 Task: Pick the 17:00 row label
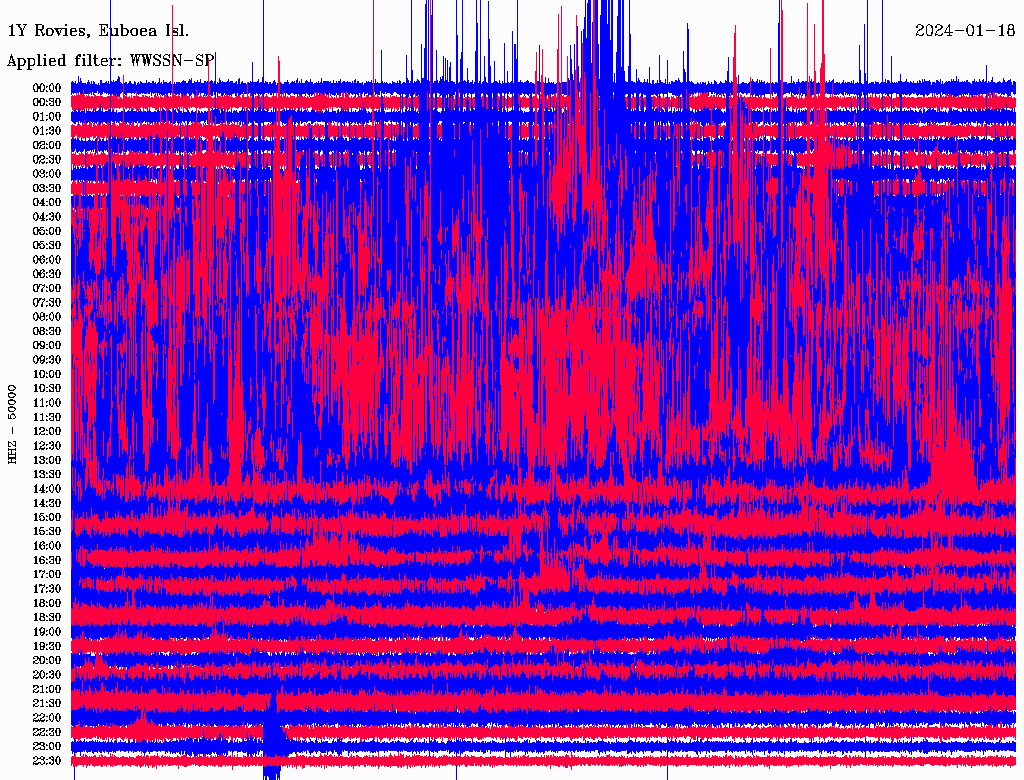coord(47,575)
